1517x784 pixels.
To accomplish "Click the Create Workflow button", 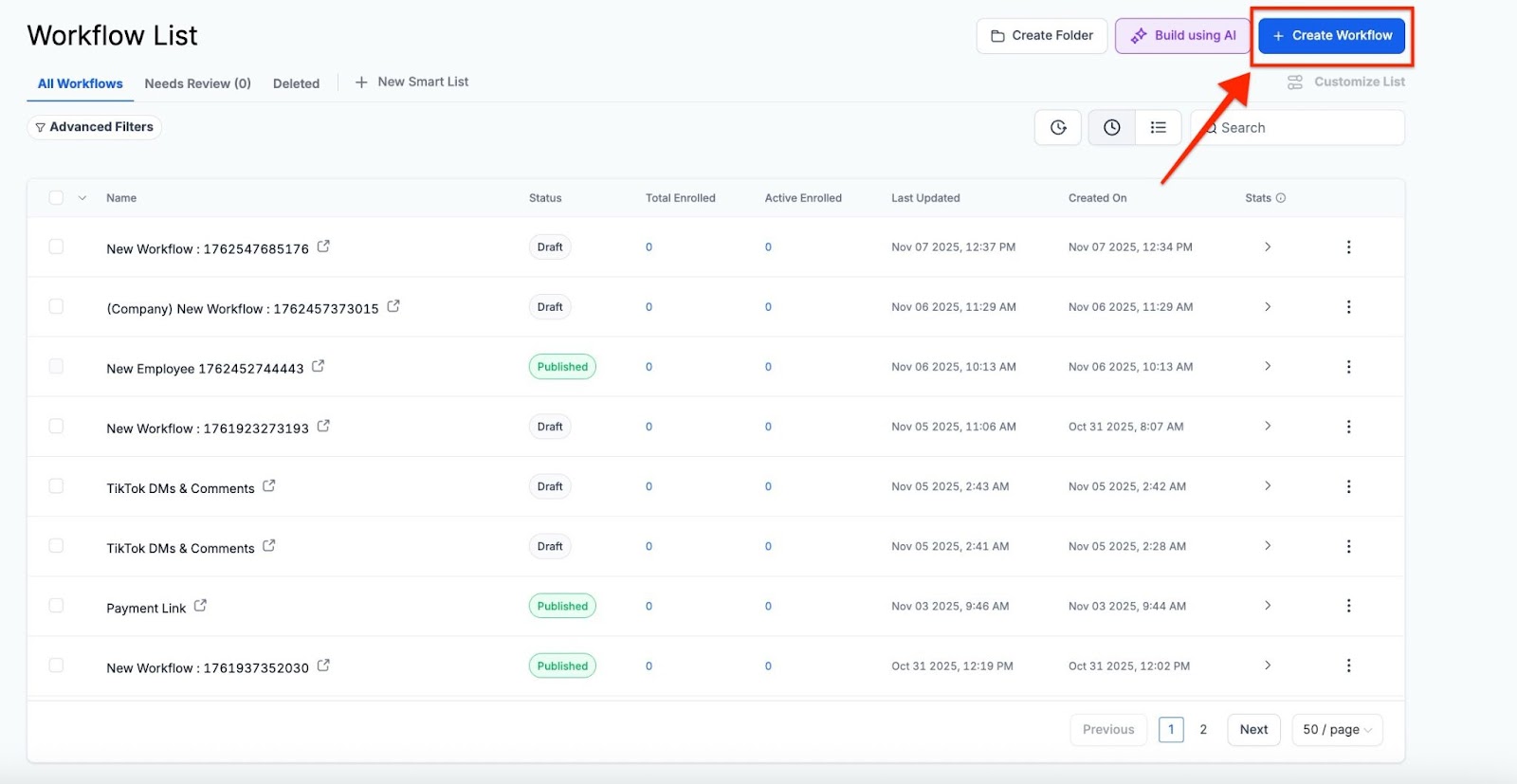I will pos(1332,36).
